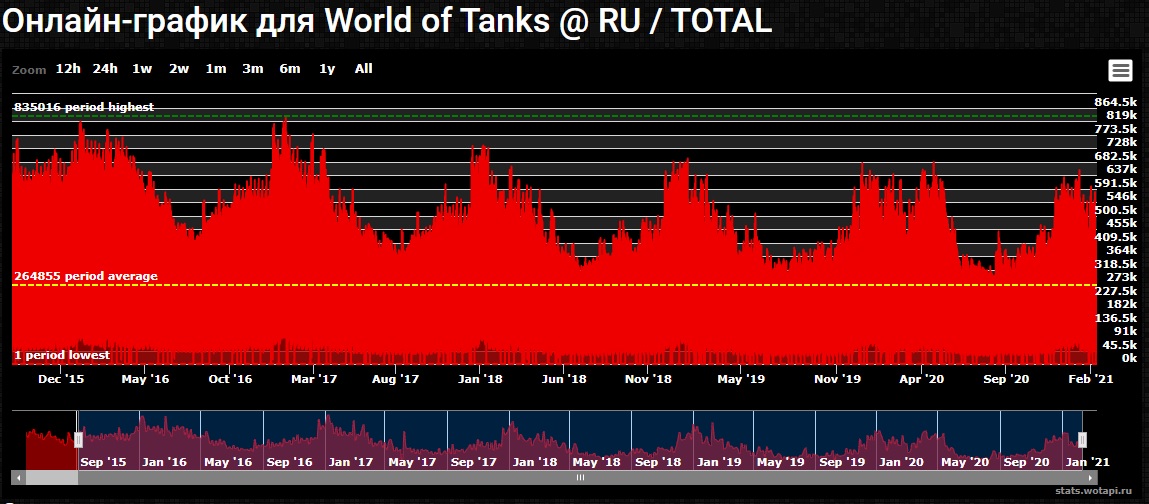Click navigator label Jan '20

tap(901, 462)
